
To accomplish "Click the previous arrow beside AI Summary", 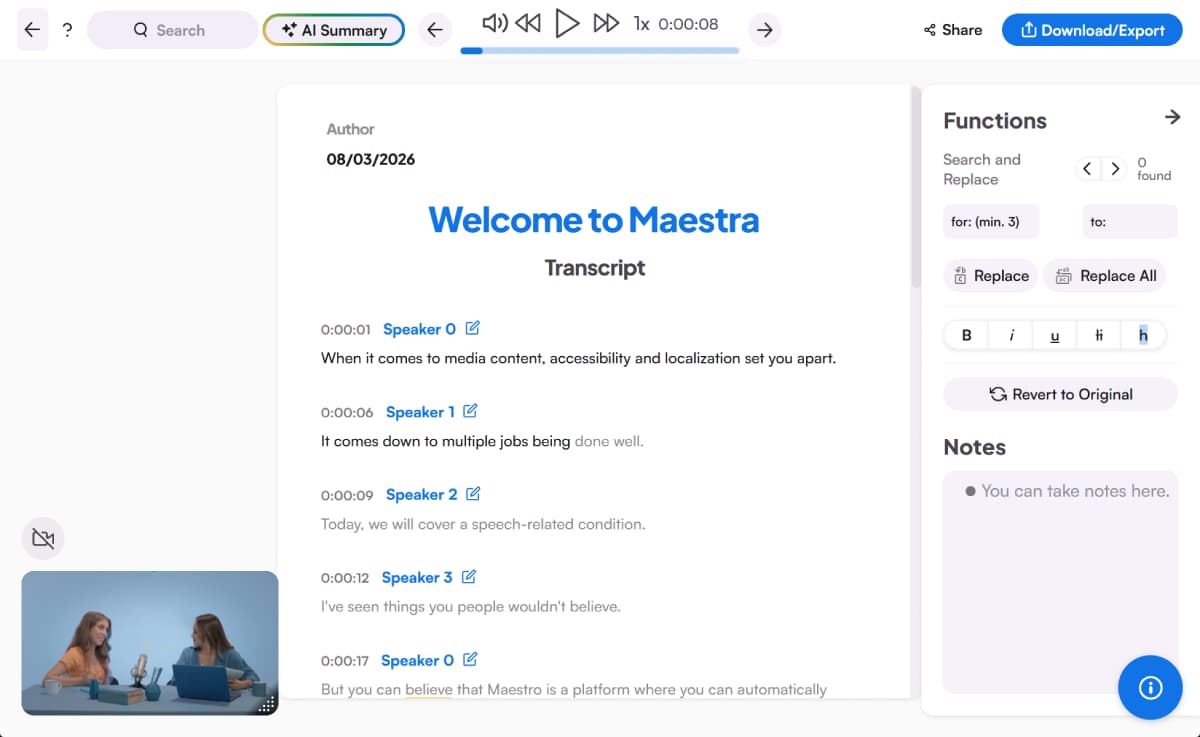I will 434,30.
